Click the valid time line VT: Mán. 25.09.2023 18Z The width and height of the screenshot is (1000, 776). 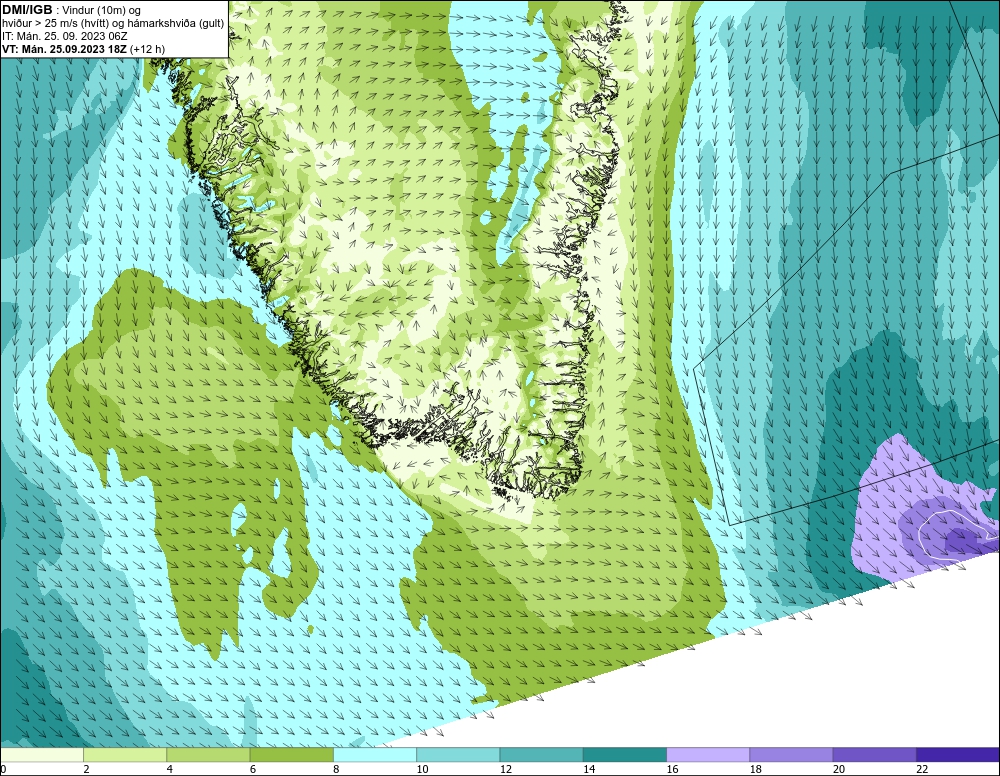(x=84, y=49)
